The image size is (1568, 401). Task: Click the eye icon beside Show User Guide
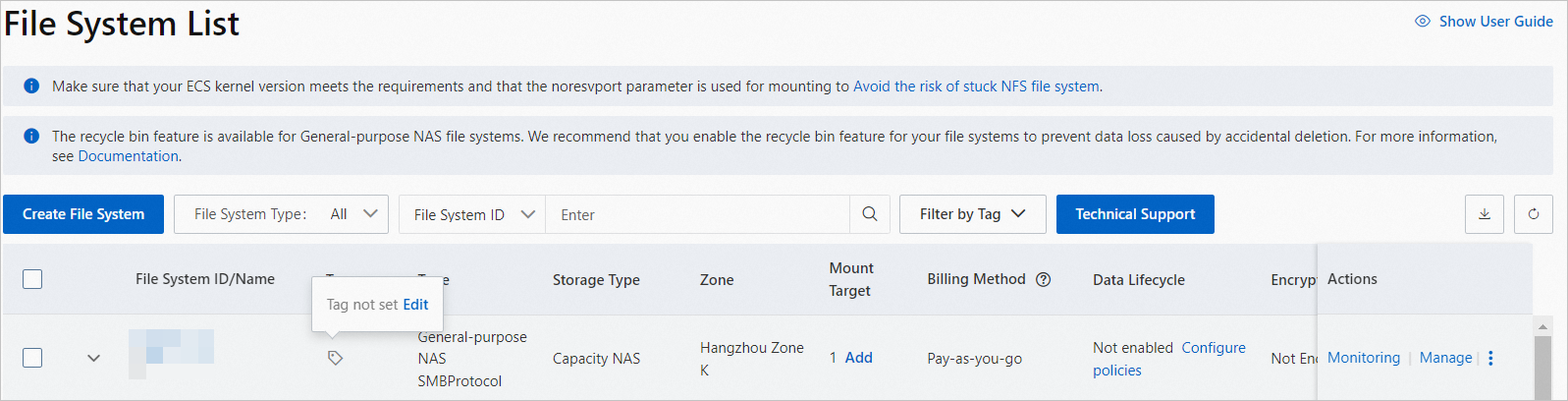coord(1423,21)
